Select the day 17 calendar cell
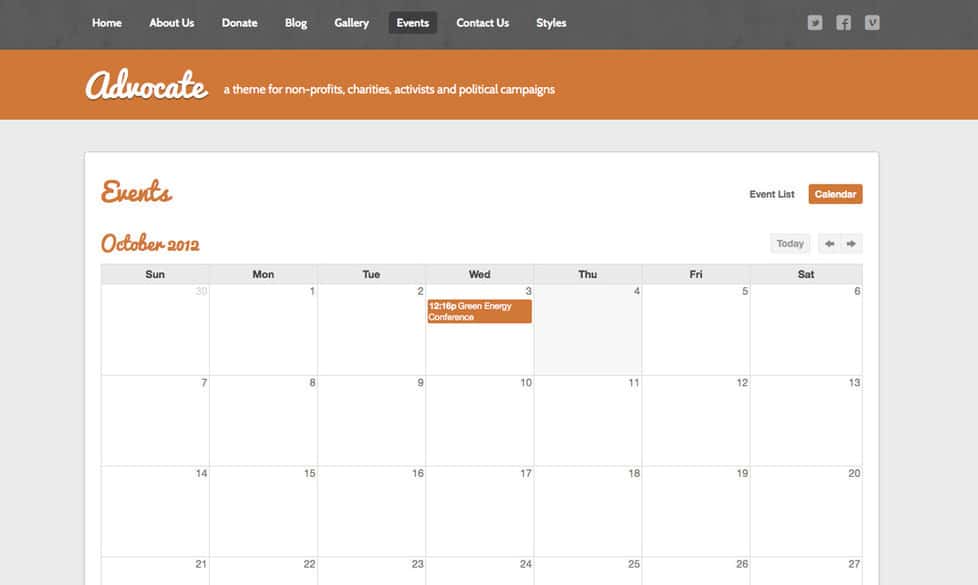Viewport: 978px width, 585px height. (x=480, y=511)
